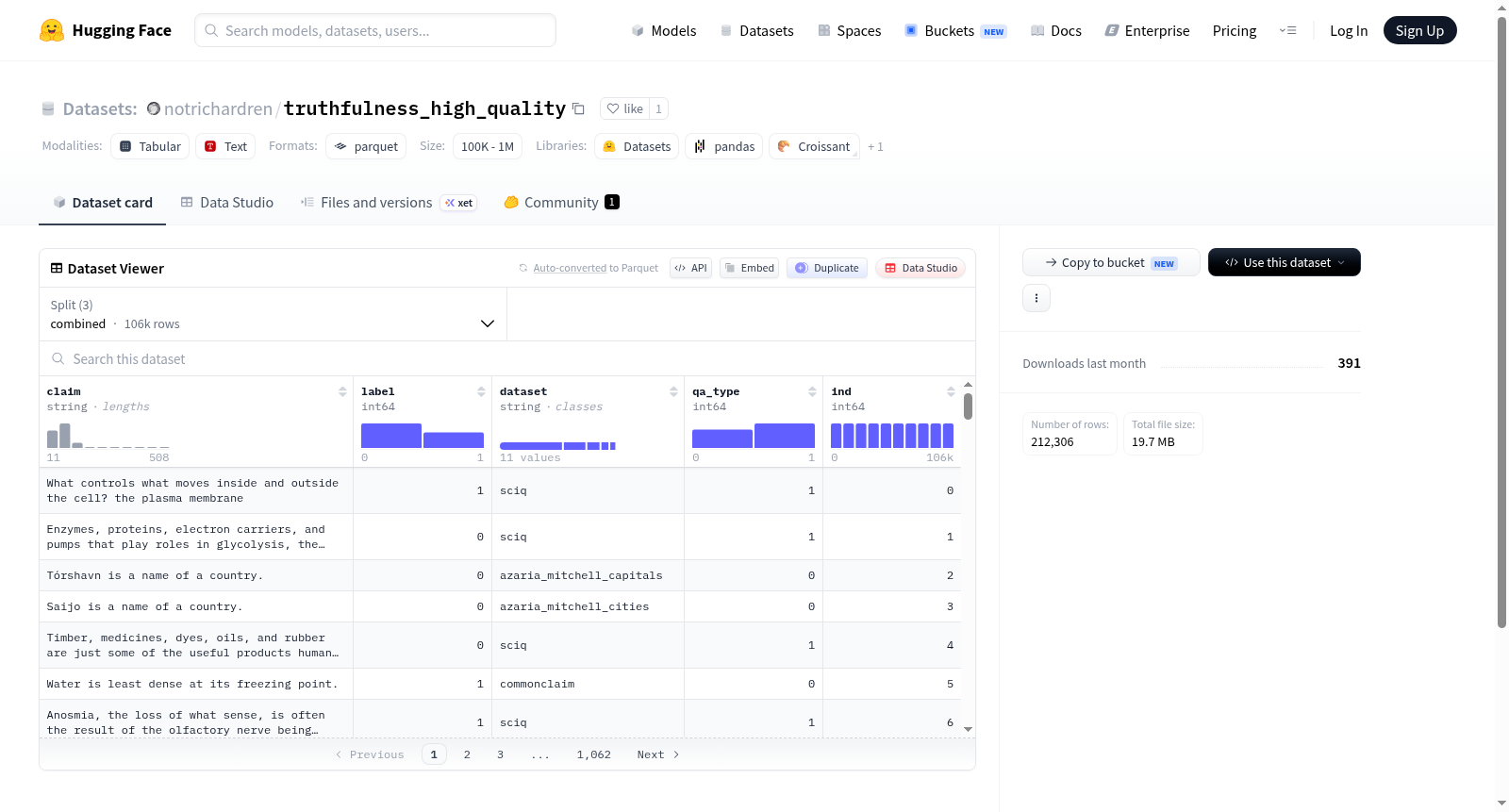Open Buckets in top navigation
This screenshot has height=812, width=1509.
point(955,31)
